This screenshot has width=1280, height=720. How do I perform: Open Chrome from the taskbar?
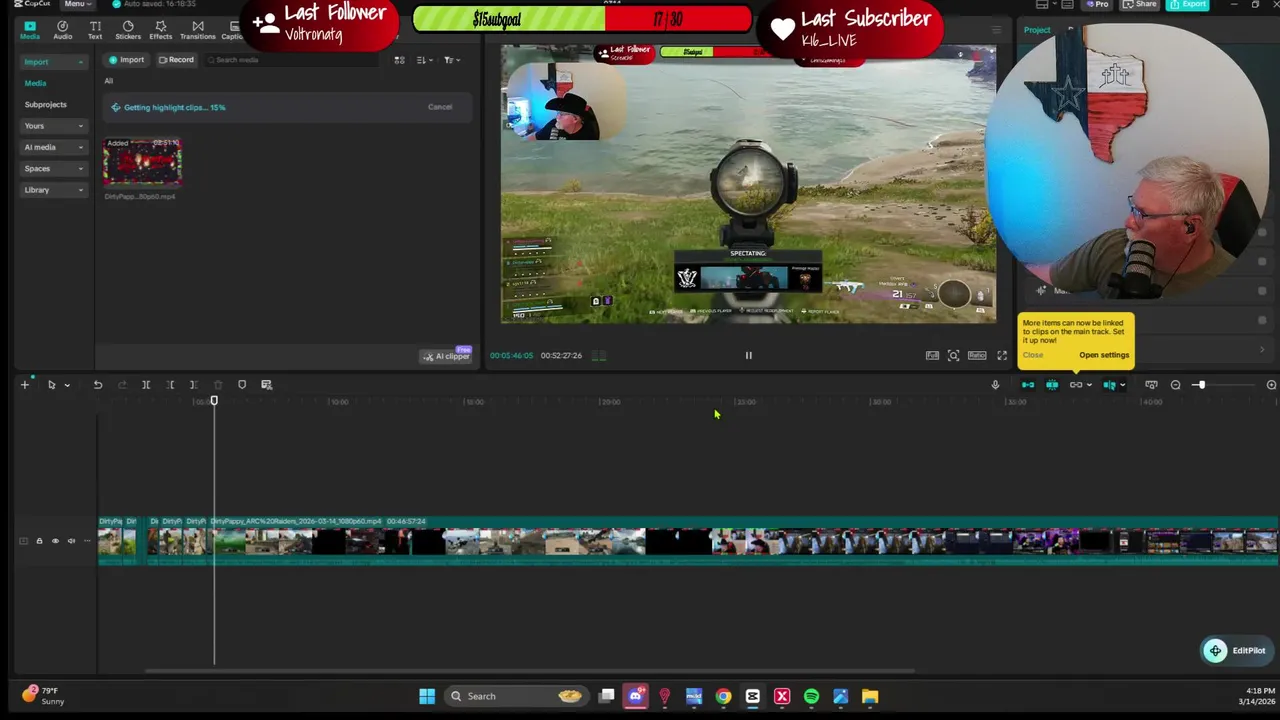(x=723, y=696)
